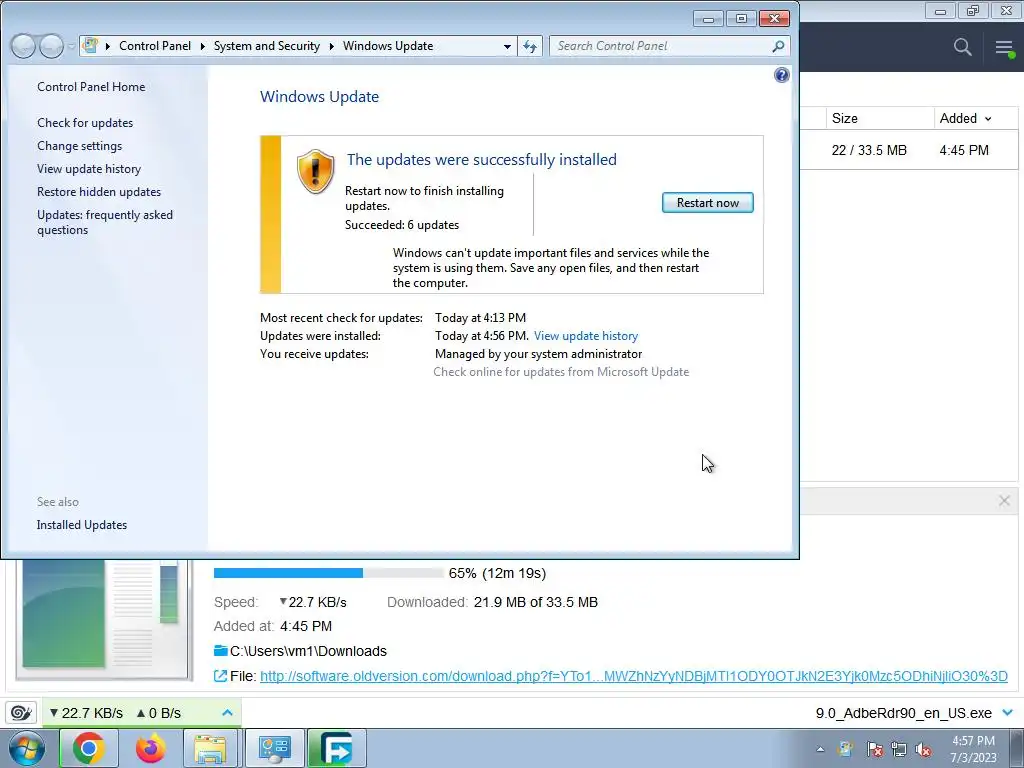Click Windows Update tray icon
The height and width of the screenshot is (768, 1024).
click(845, 750)
